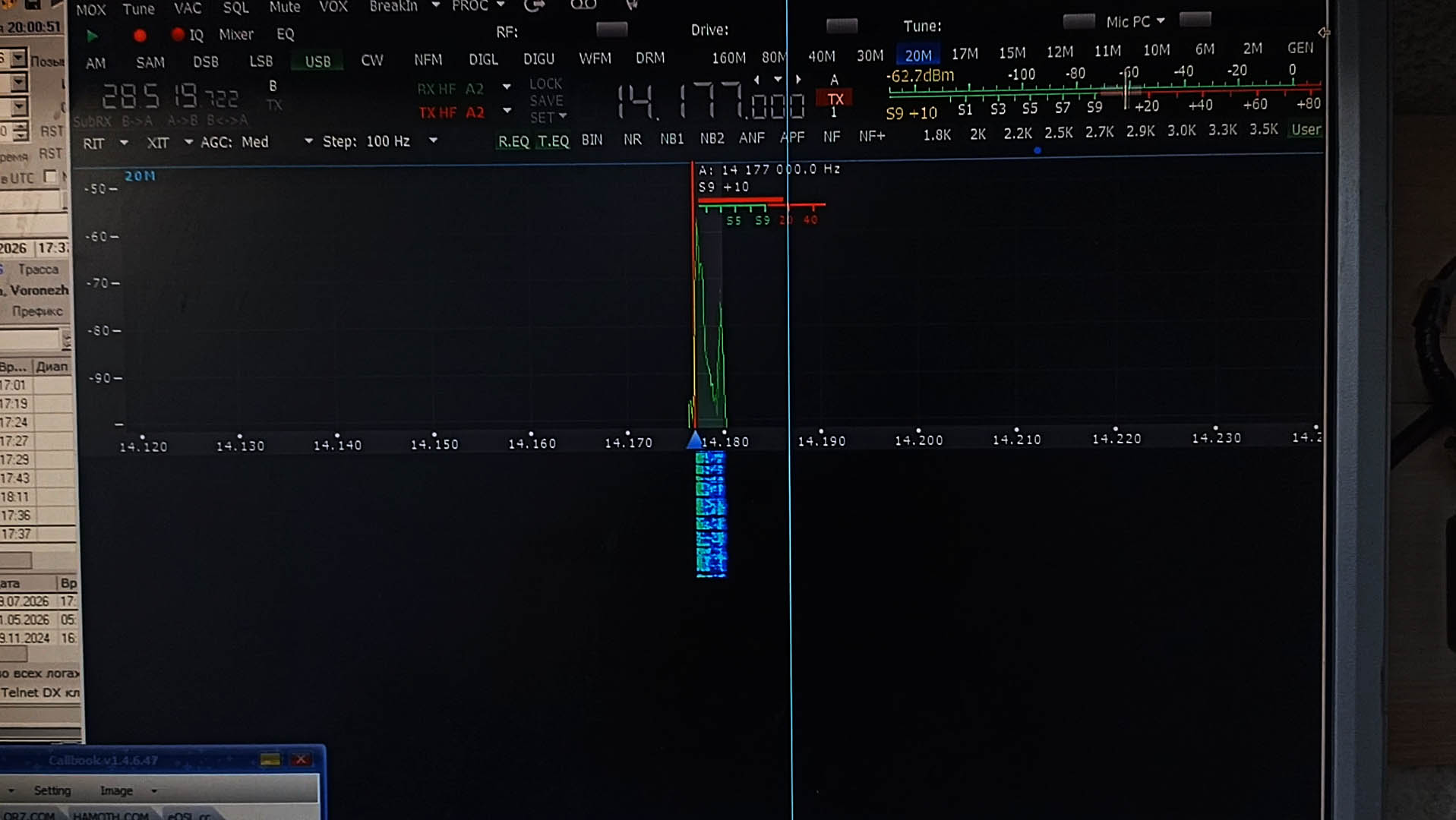The width and height of the screenshot is (1456, 820).
Task: Toggle the NB1 noise blanker
Action: pyautogui.click(x=671, y=138)
